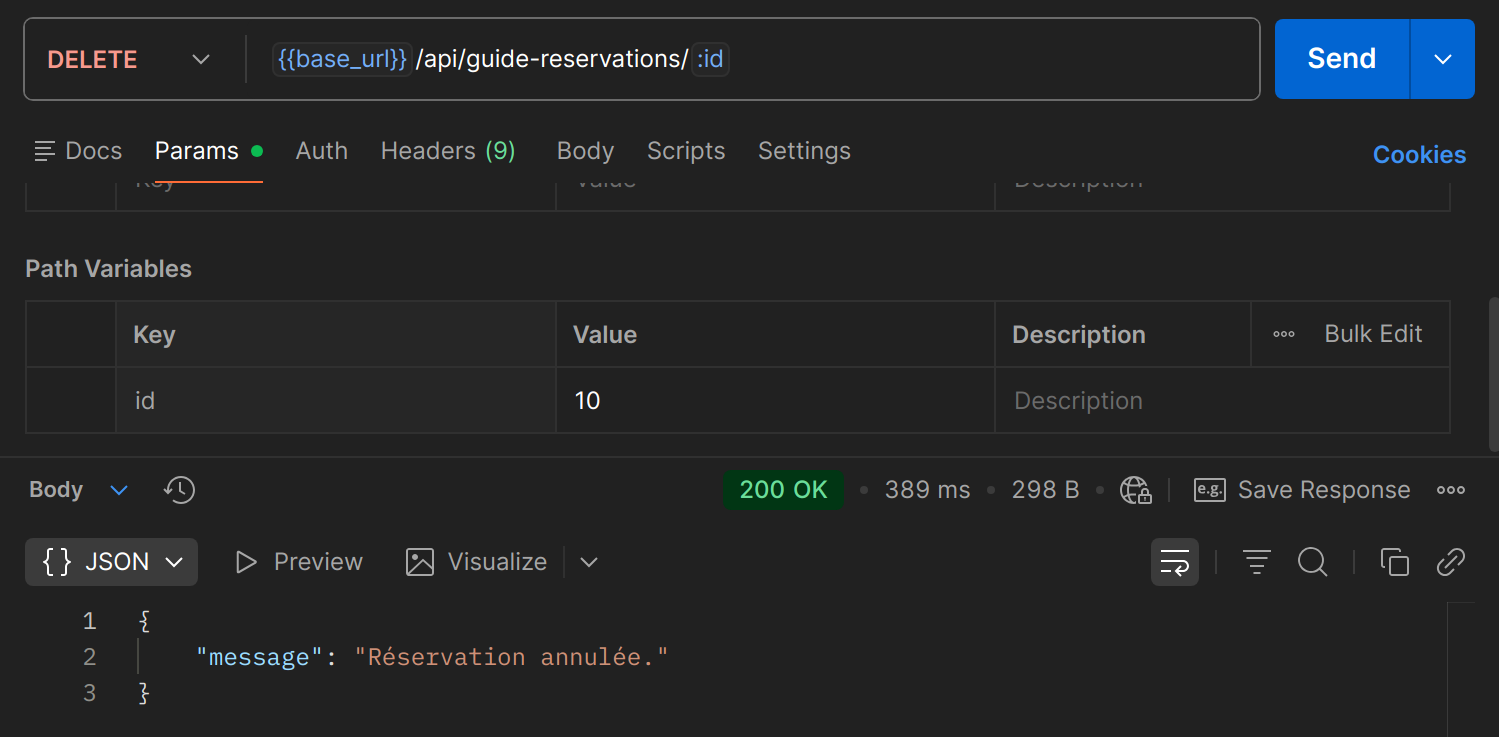Click line number 1 in response
Screen dimensions: 1499x737
coord(89,621)
